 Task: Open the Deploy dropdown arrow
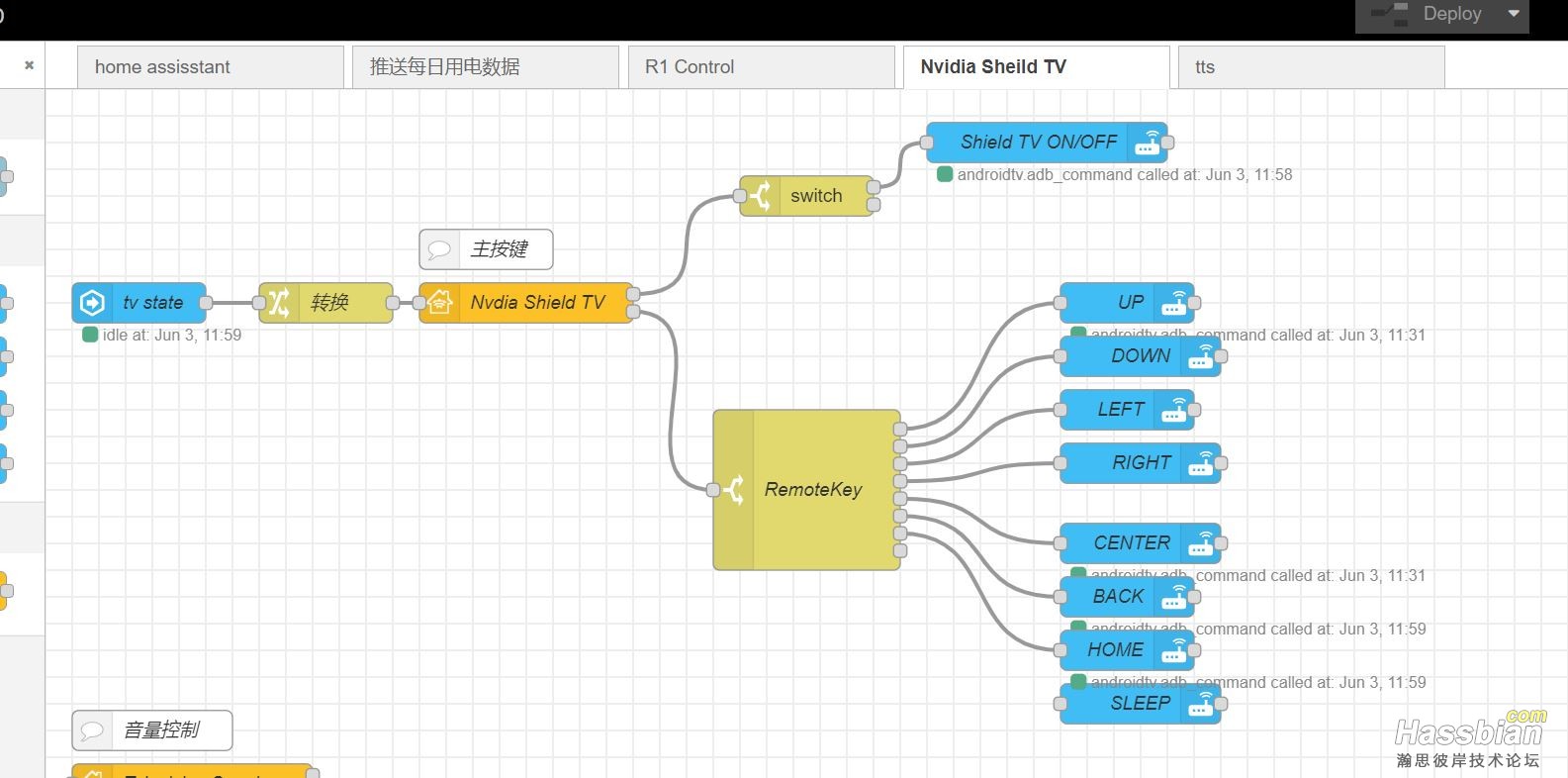point(1513,14)
